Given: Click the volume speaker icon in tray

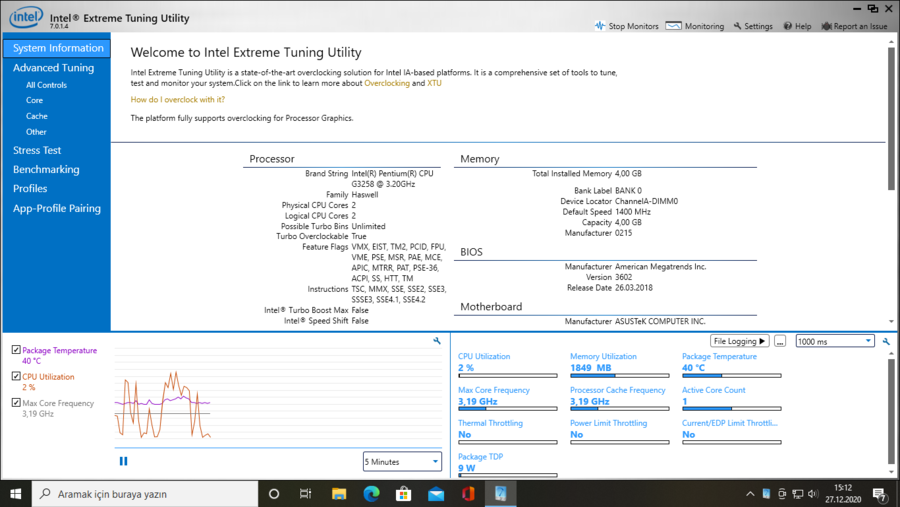Looking at the screenshot, I should [813, 494].
